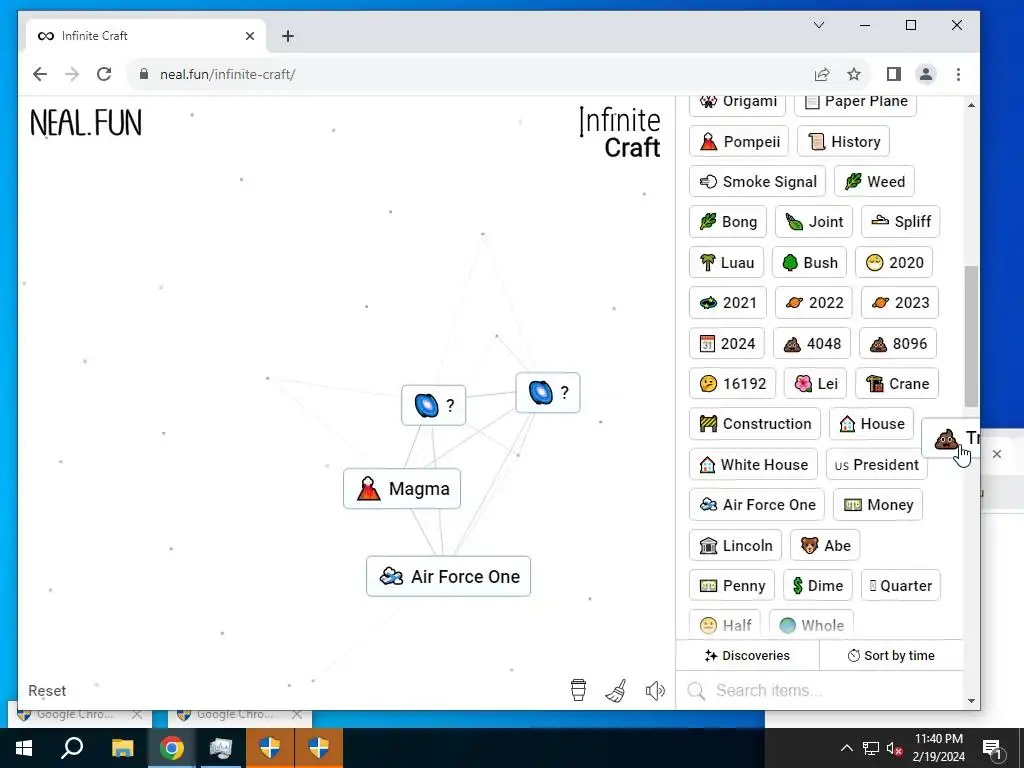Choose the Abe item

825,545
